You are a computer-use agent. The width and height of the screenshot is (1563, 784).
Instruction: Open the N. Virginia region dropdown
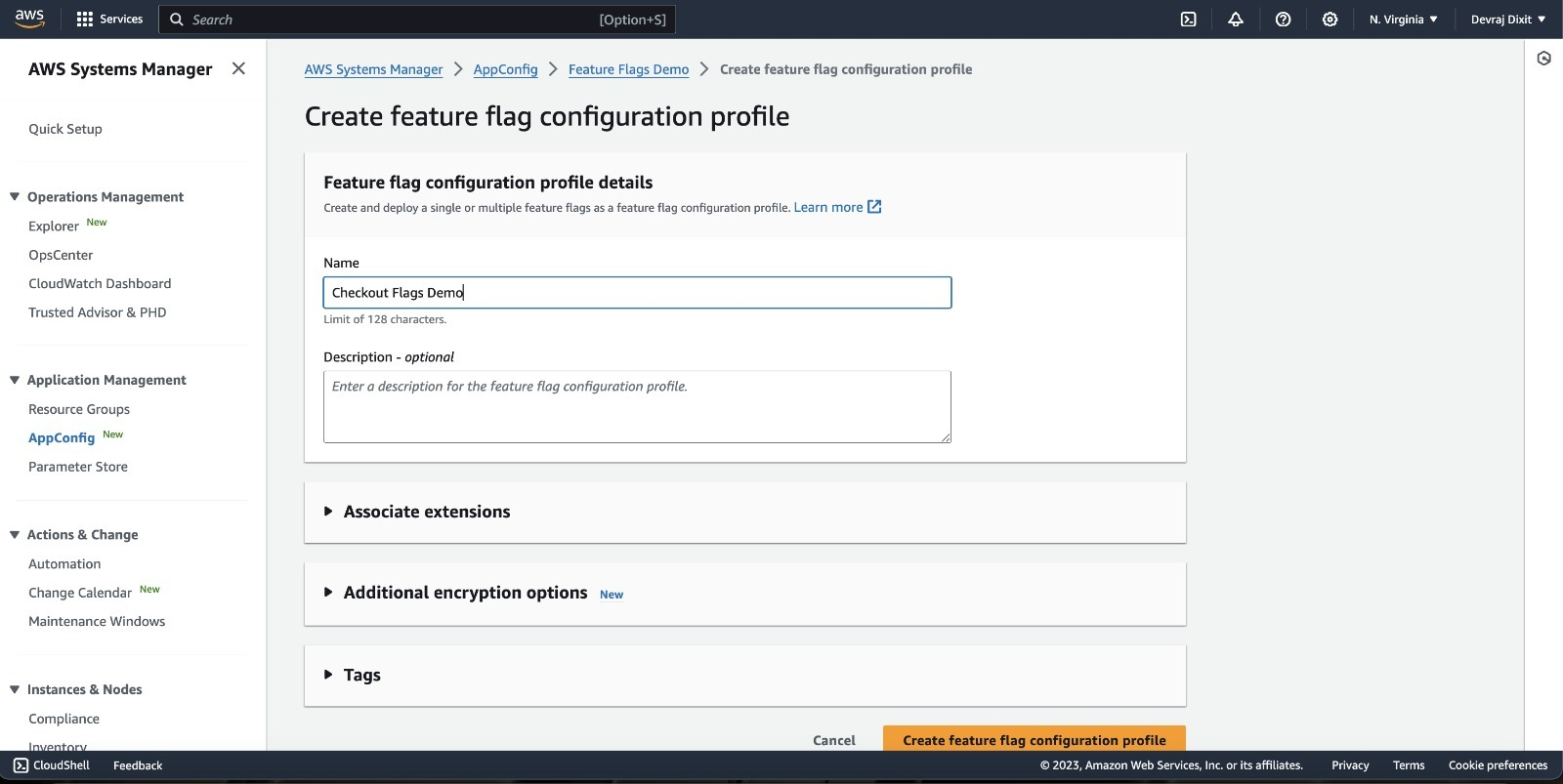pyautogui.click(x=1403, y=19)
